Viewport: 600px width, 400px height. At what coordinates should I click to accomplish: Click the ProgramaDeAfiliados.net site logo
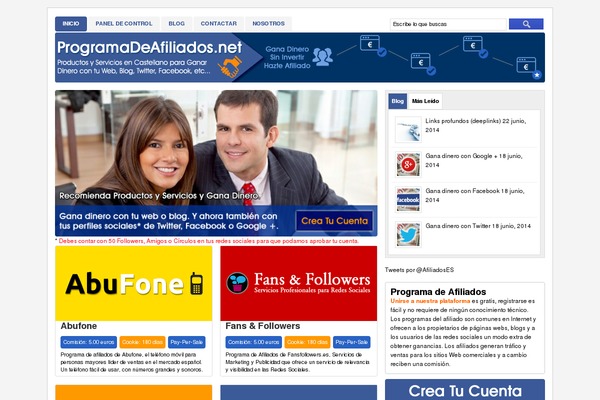(149, 48)
